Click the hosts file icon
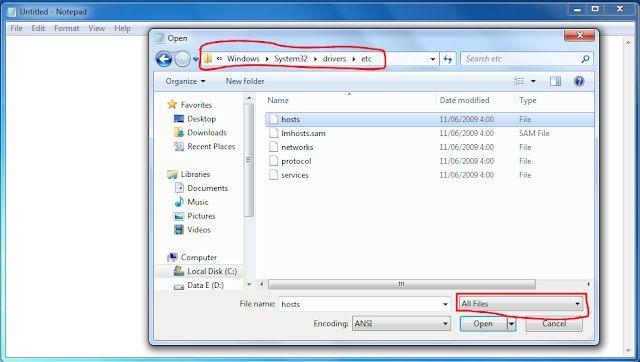 pyautogui.click(x=273, y=119)
